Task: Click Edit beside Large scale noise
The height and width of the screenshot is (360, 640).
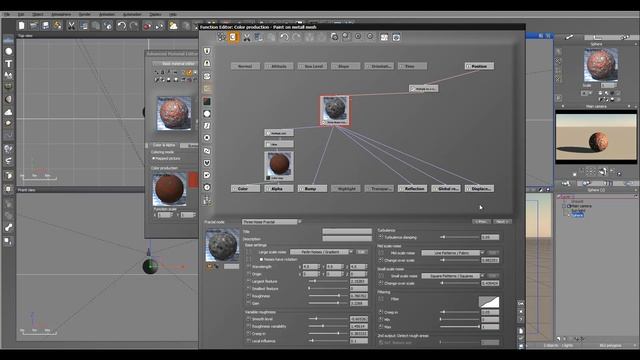Action: 362,252
